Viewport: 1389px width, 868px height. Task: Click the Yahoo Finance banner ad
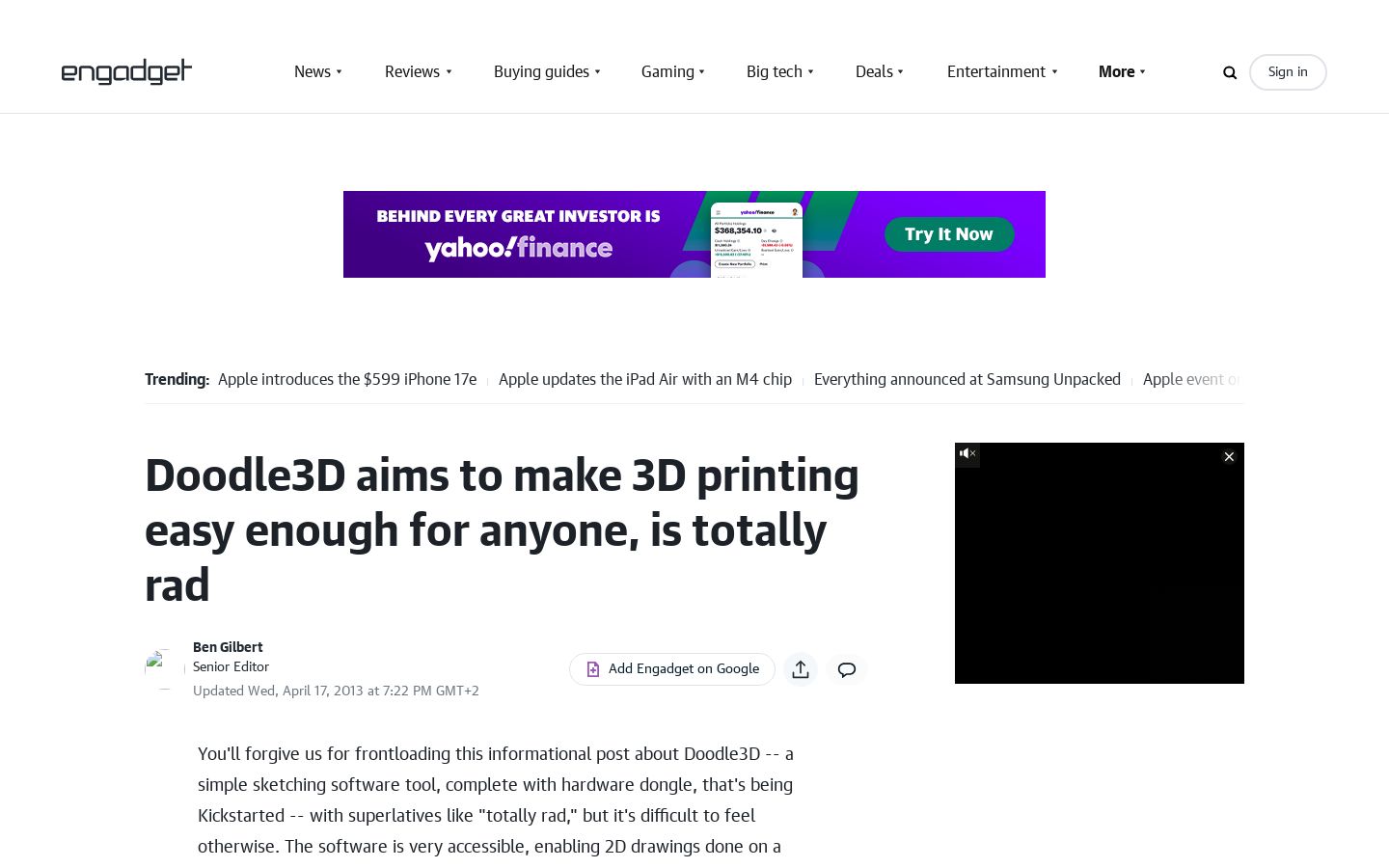pyautogui.click(x=694, y=234)
